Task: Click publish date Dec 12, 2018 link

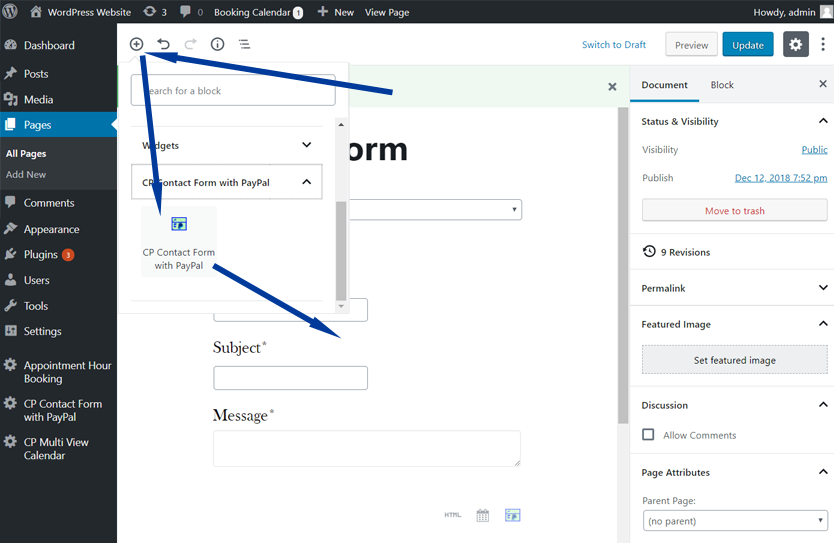Action: 781,178
